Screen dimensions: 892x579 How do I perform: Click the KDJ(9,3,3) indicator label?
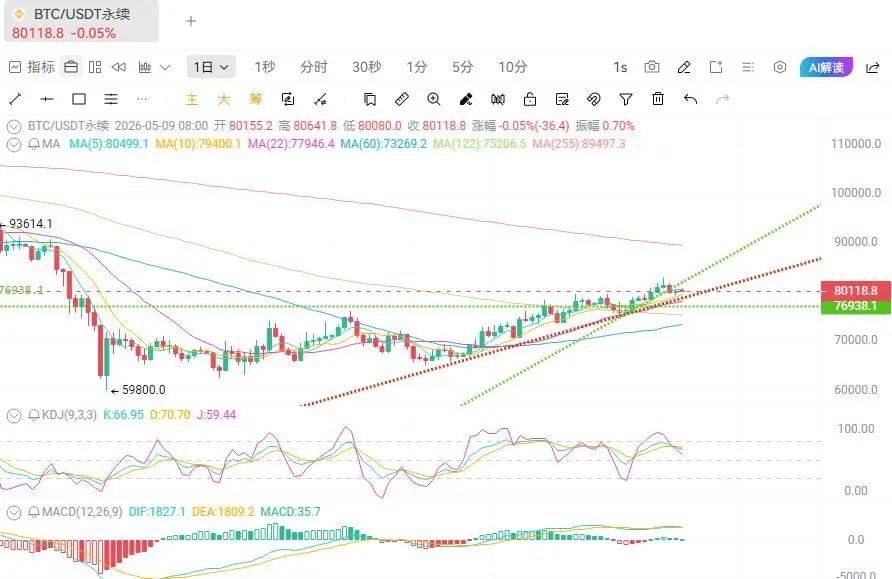point(69,415)
